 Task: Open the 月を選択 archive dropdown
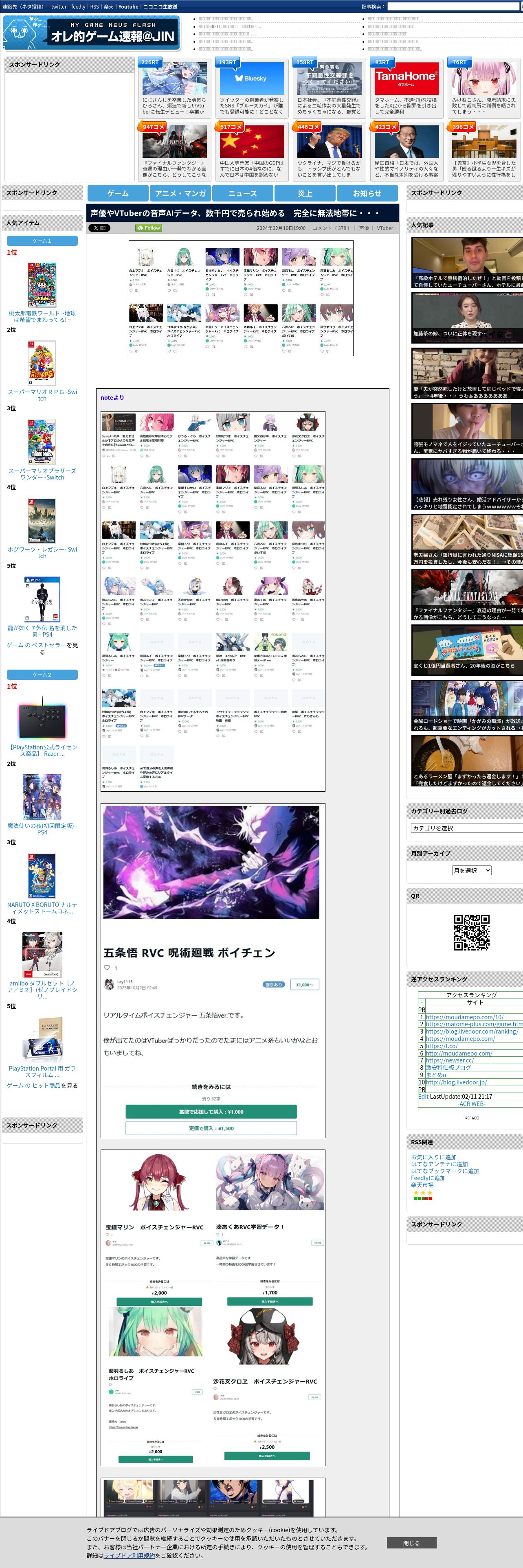click(471, 870)
